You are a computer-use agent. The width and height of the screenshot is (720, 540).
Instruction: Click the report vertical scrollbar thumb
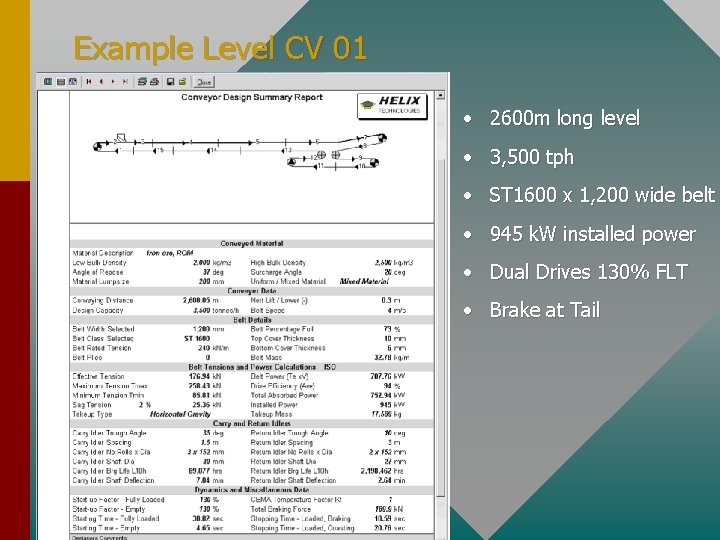tap(440, 327)
